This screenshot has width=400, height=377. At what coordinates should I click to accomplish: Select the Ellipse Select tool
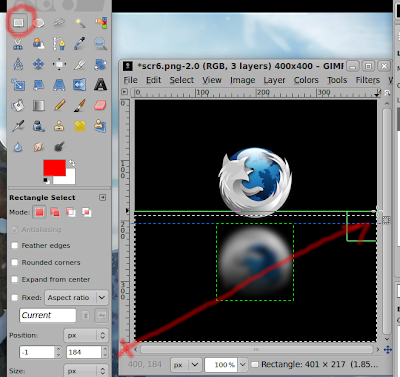pos(39,23)
